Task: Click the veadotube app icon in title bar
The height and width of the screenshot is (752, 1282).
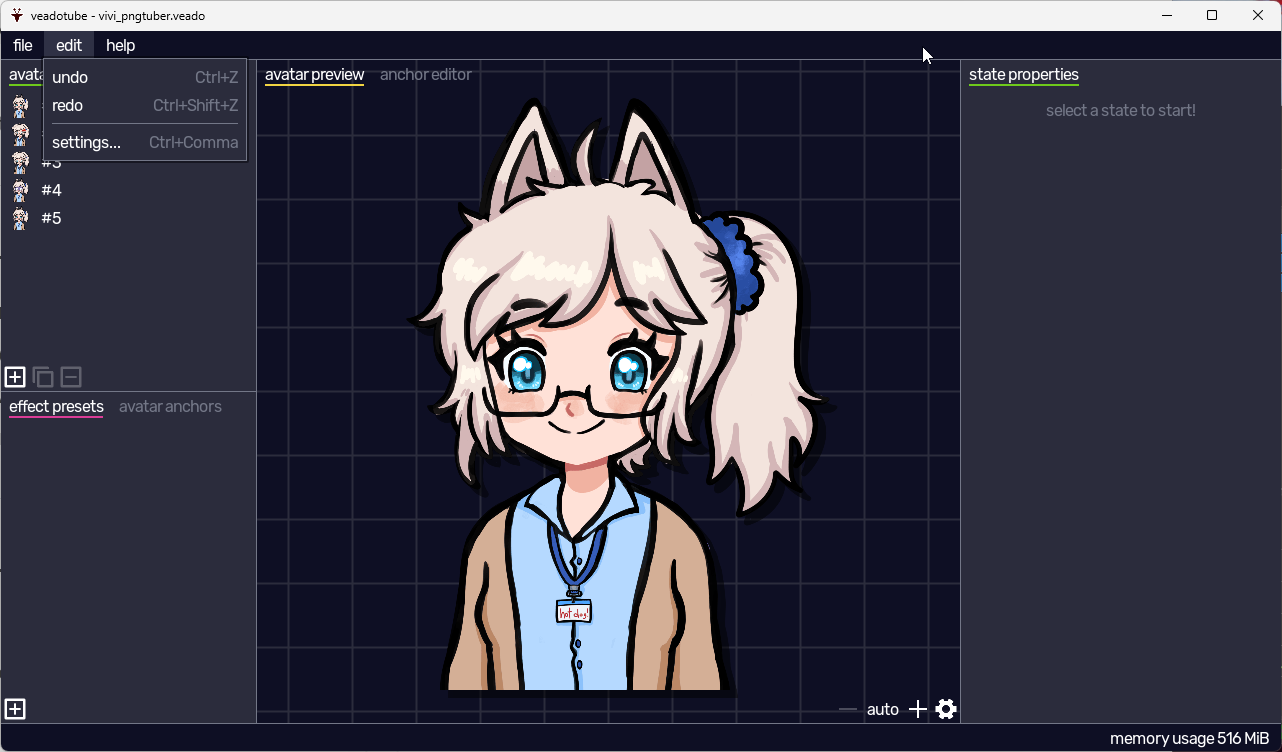Action: click(x=17, y=15)
